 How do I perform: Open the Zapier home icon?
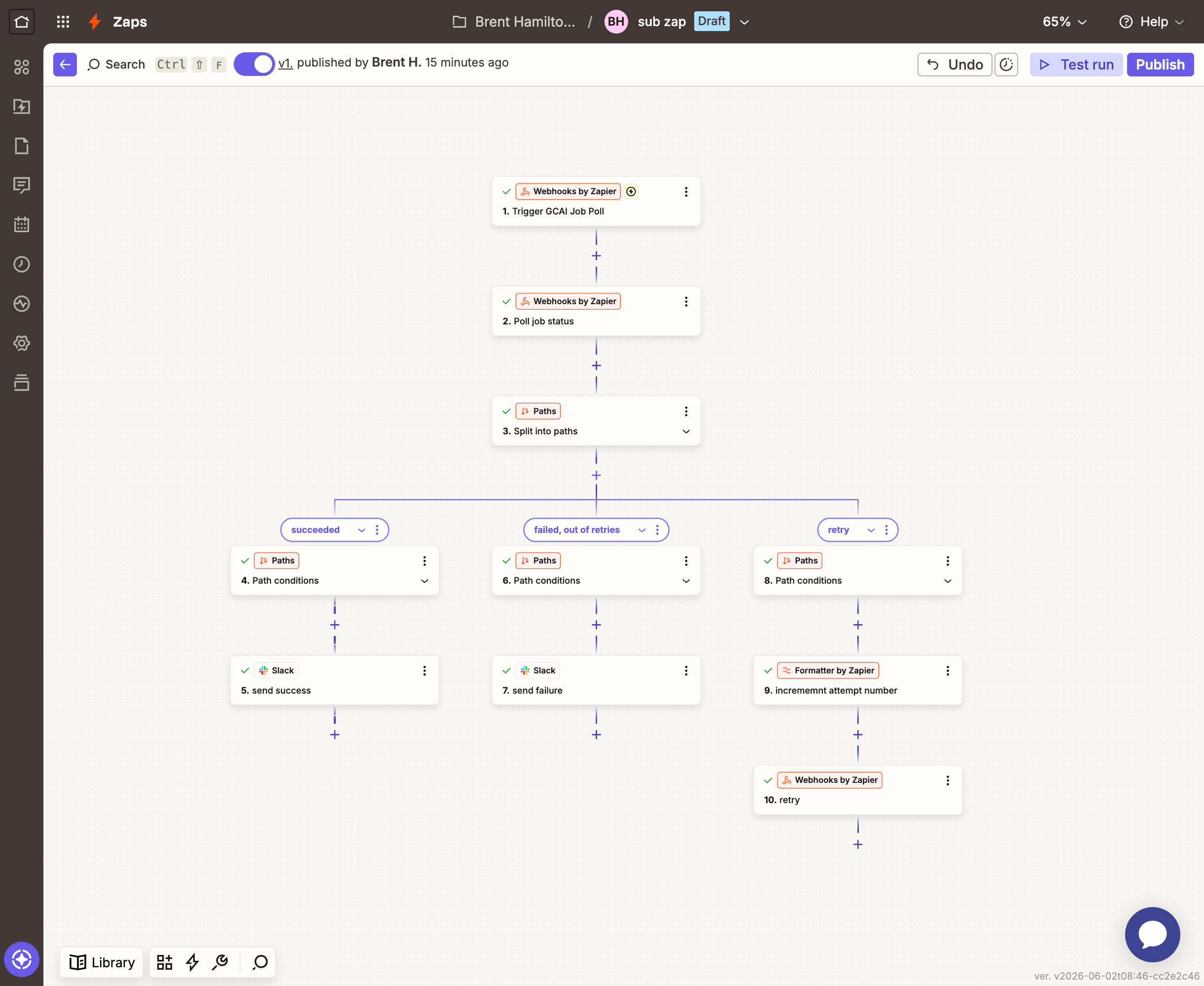pyautogui.click(x=22, y=22)
